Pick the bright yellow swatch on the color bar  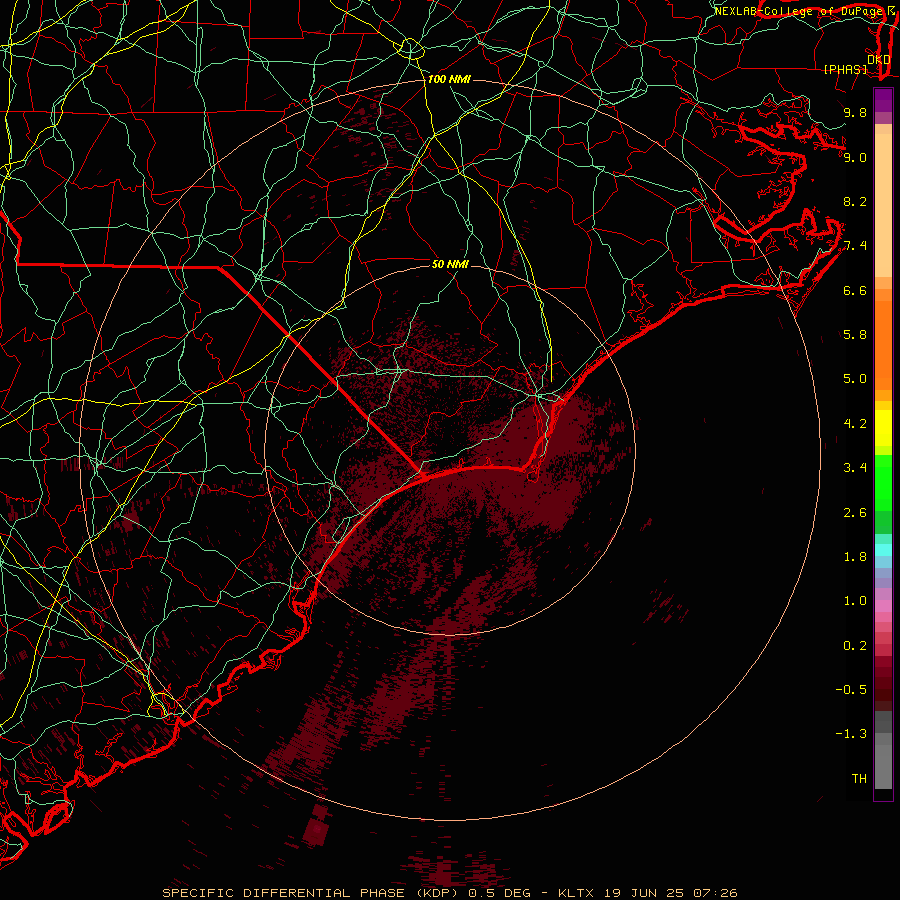[x=883, y=428]
